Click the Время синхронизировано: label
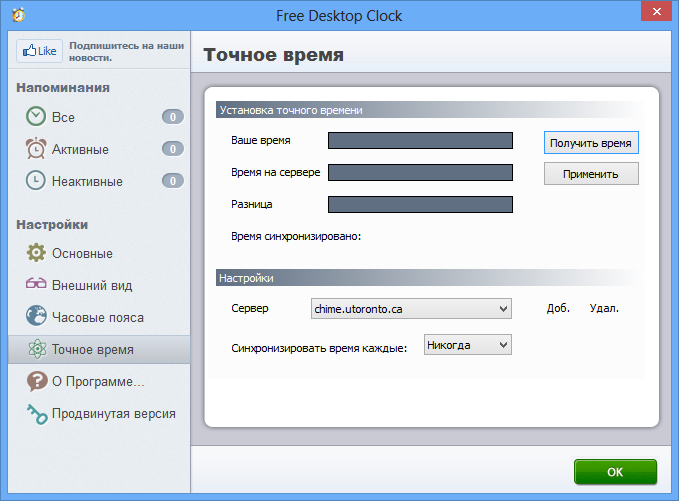This screenshot has height=501, width=679. [296, 236]
